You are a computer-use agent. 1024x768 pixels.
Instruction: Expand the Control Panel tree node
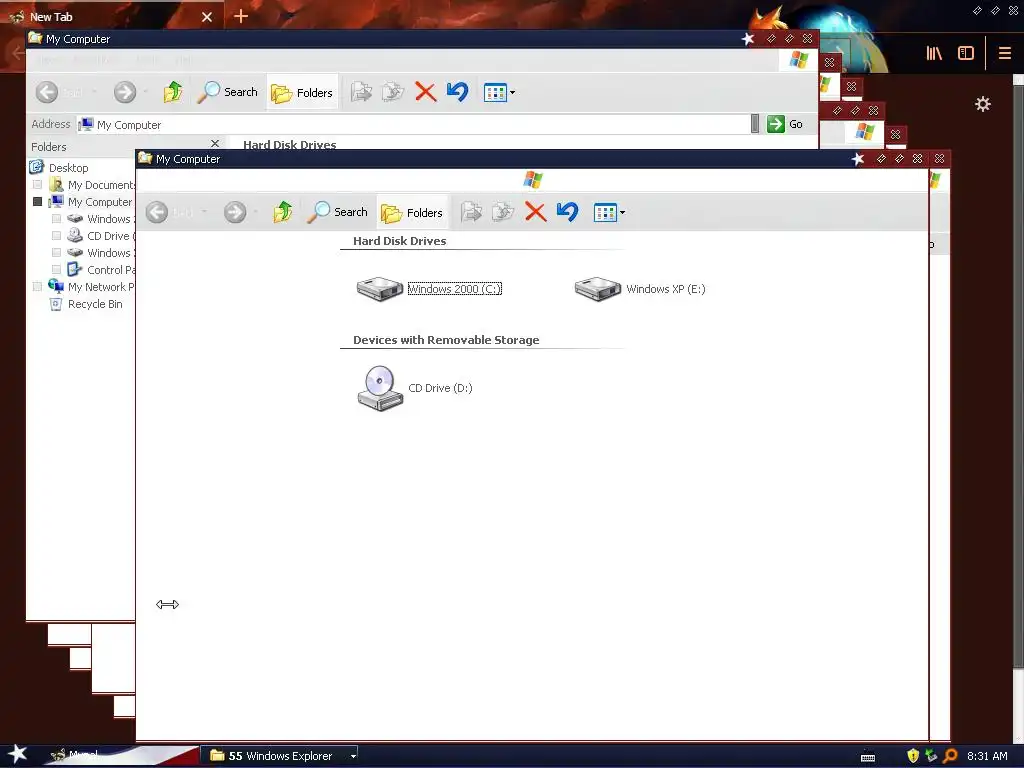click(x=56, y=270)
